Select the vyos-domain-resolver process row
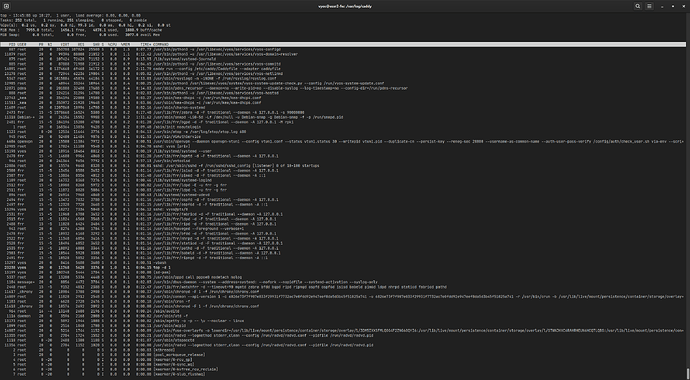The image size is (690, 380). [343, 54]
